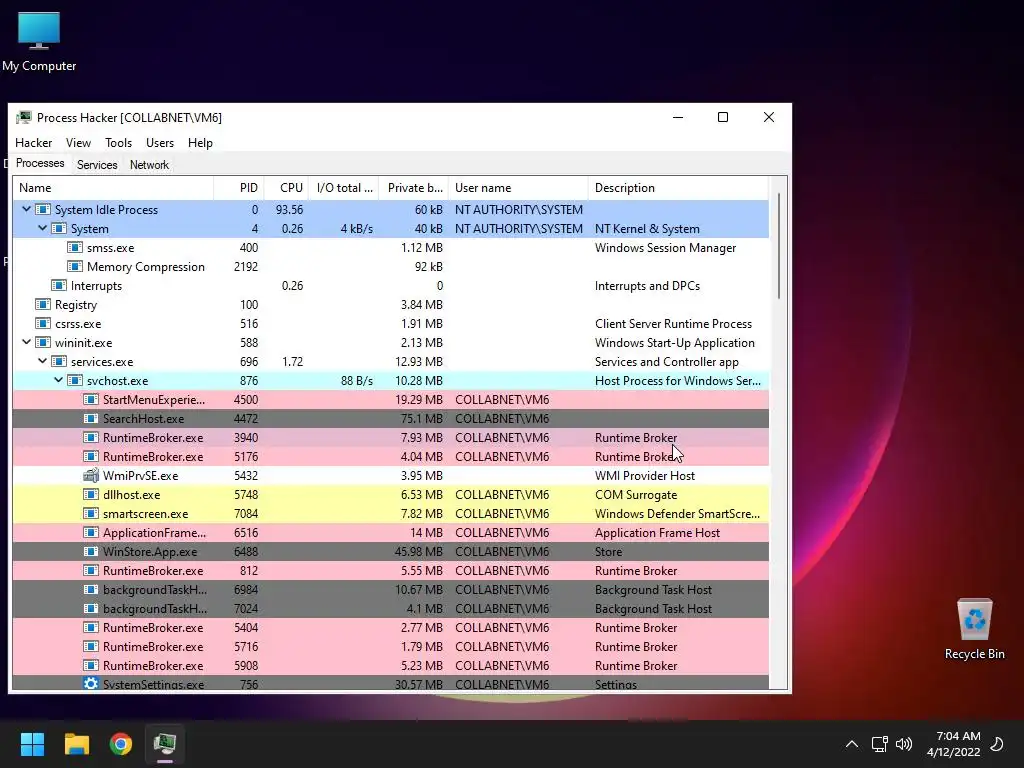Open the Help menu
This screenshot has width=1024, height=768.
(200, 143)
